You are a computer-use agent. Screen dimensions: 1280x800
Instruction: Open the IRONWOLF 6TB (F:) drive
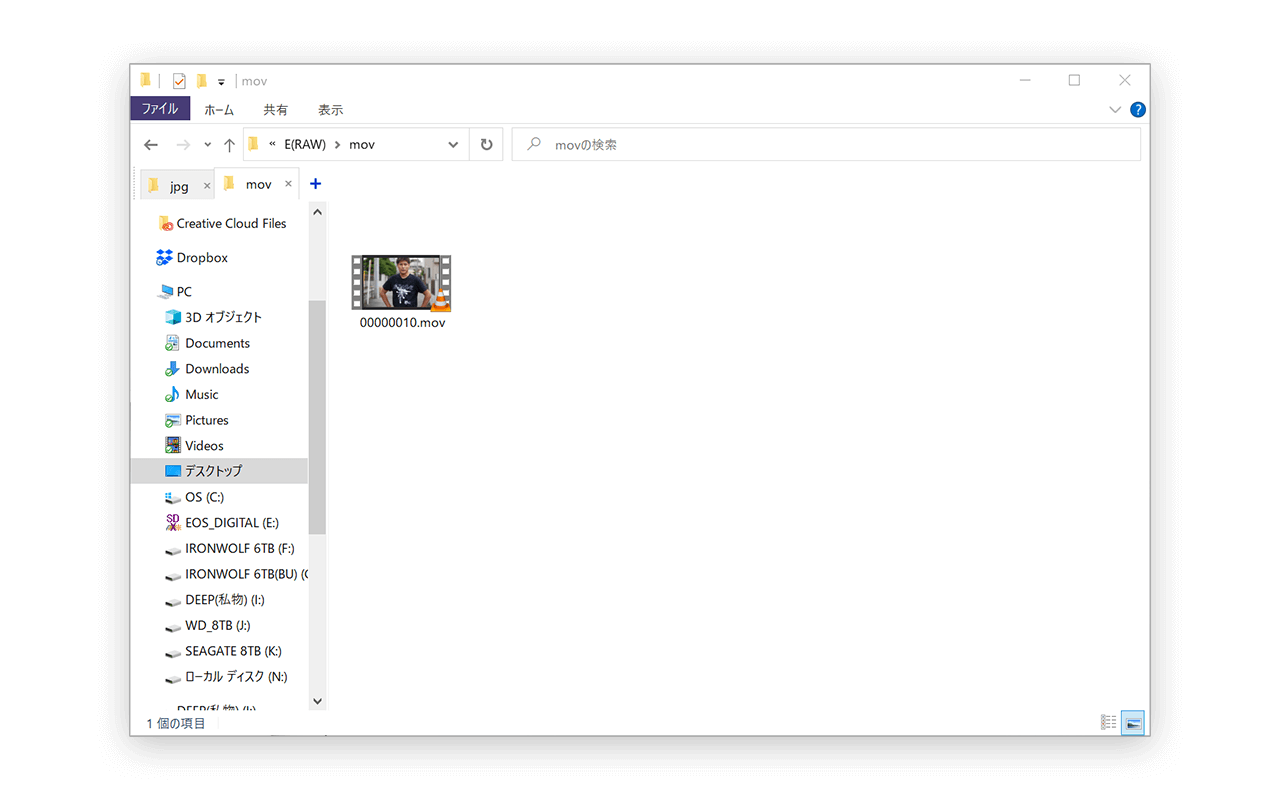pos(239,549)
